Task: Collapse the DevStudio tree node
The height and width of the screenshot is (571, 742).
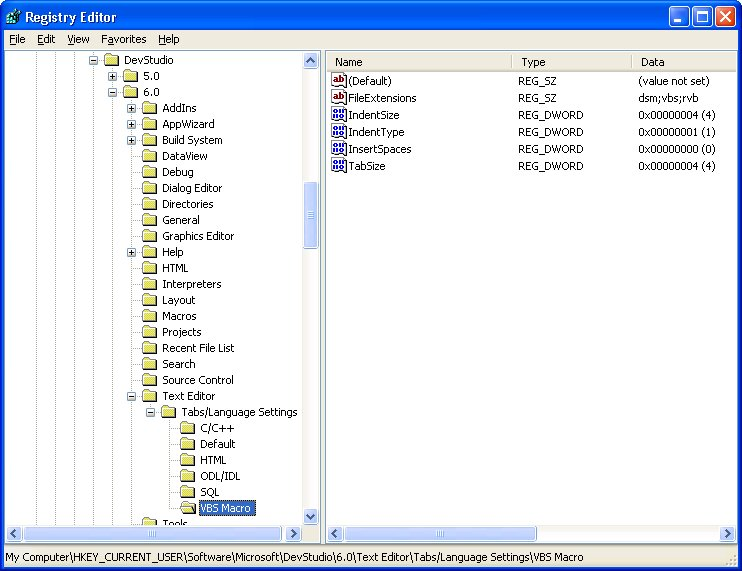Action: pyautogui.click(x=93, y=60)
